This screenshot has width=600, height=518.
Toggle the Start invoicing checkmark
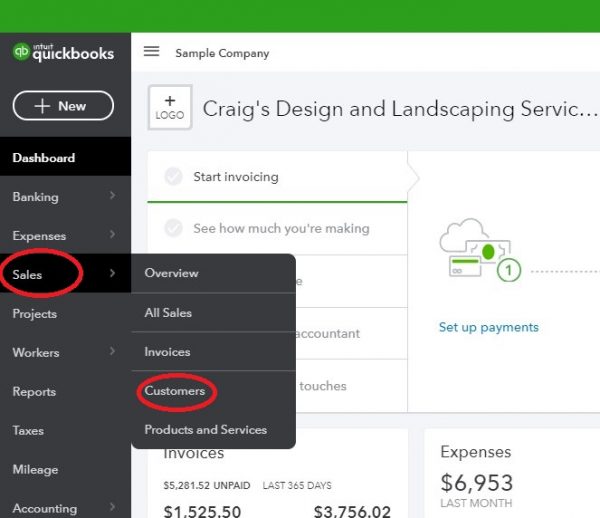click(174, 177)
